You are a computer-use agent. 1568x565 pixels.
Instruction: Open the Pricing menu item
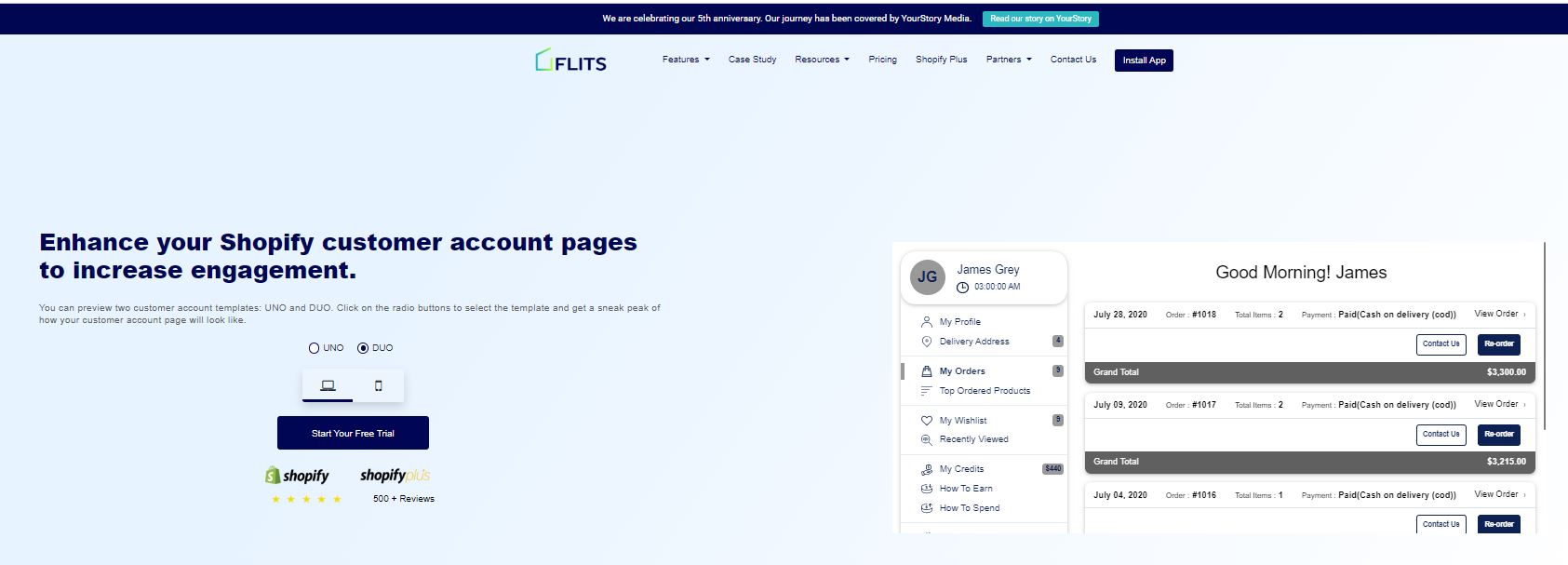882,60
